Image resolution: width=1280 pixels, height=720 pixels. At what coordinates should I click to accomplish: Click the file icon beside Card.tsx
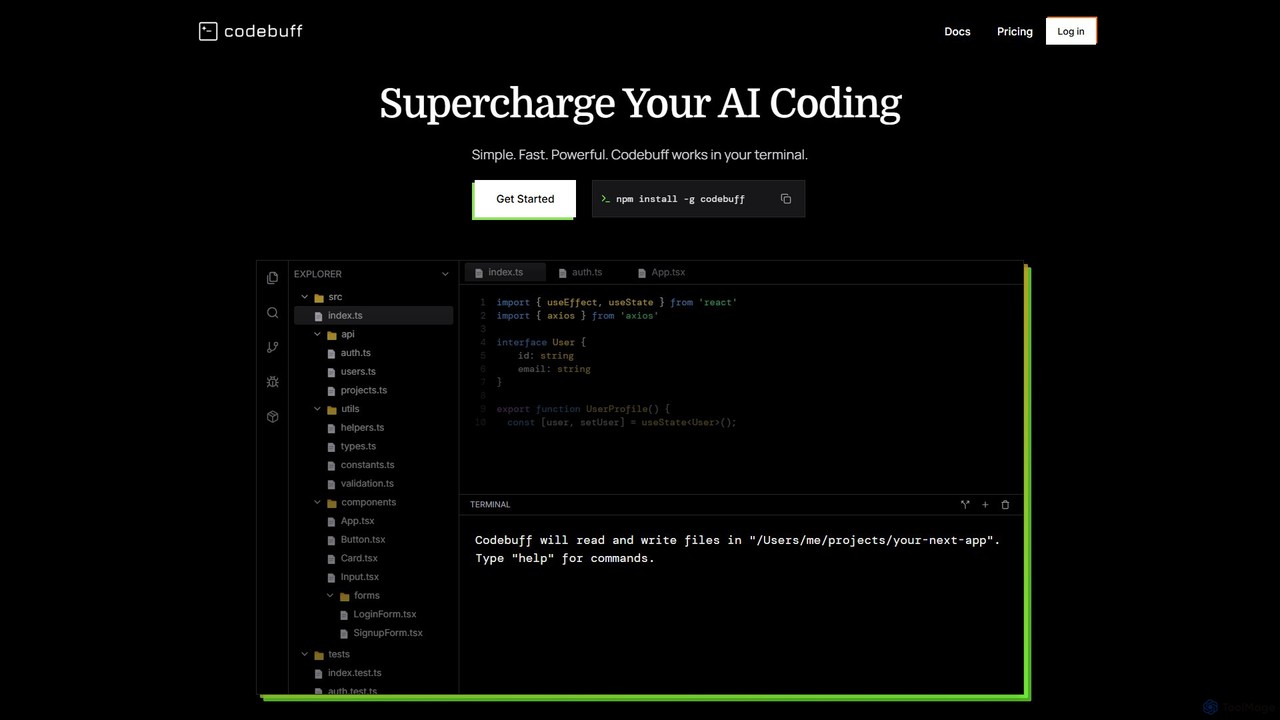pos(332,559)
